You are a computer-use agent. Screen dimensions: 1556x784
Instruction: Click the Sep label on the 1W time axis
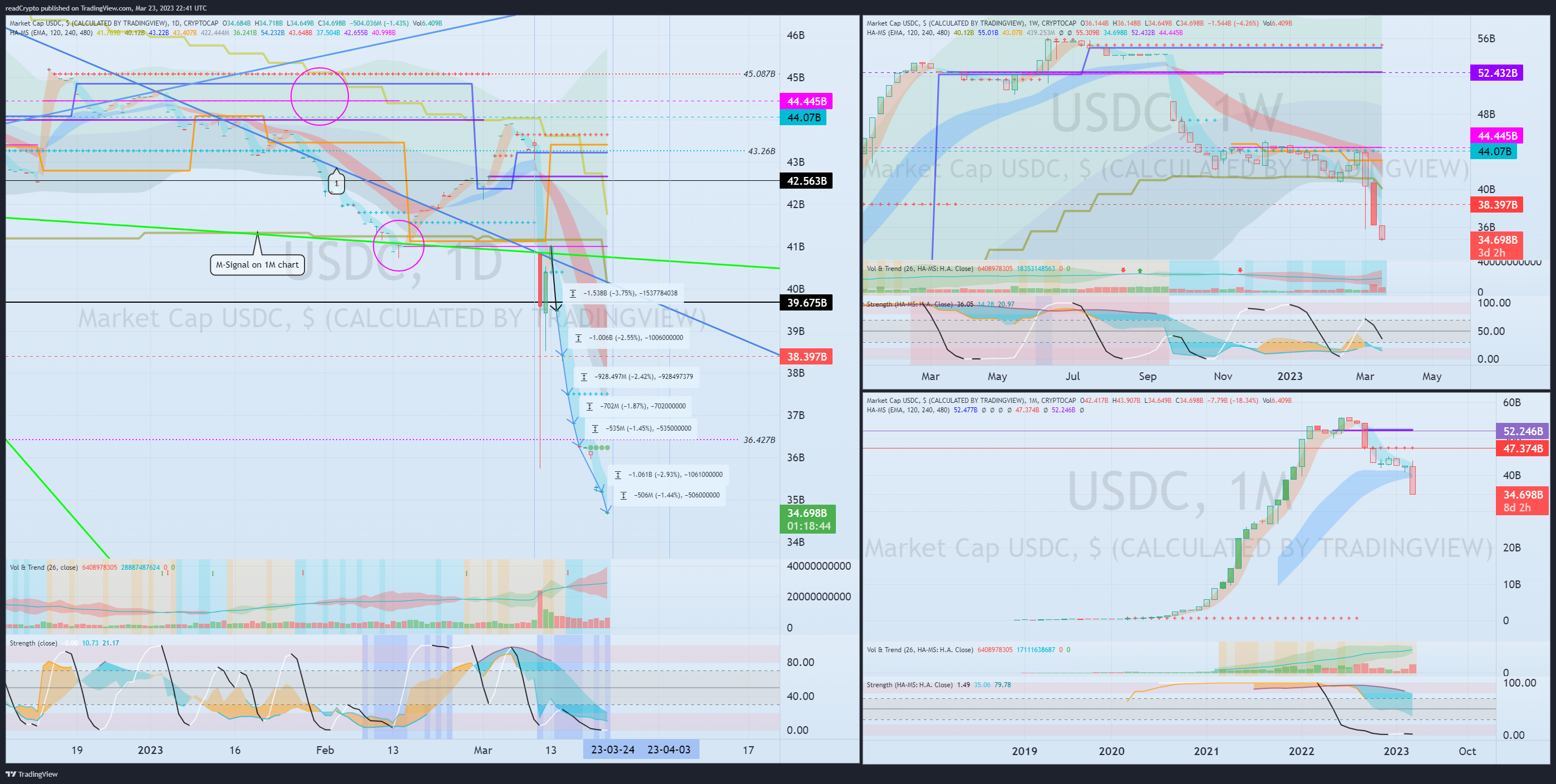[x=1148, y=376]
